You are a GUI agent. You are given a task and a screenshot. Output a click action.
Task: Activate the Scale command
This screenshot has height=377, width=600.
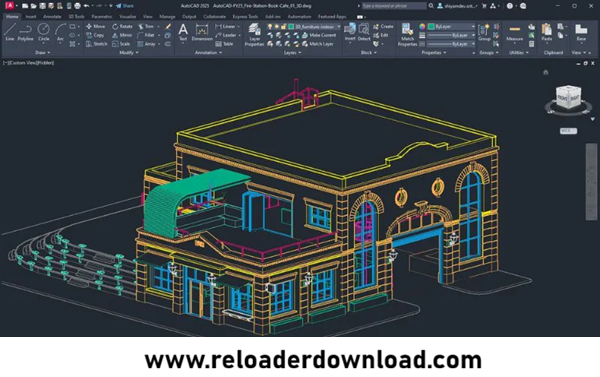pos(121,44)
